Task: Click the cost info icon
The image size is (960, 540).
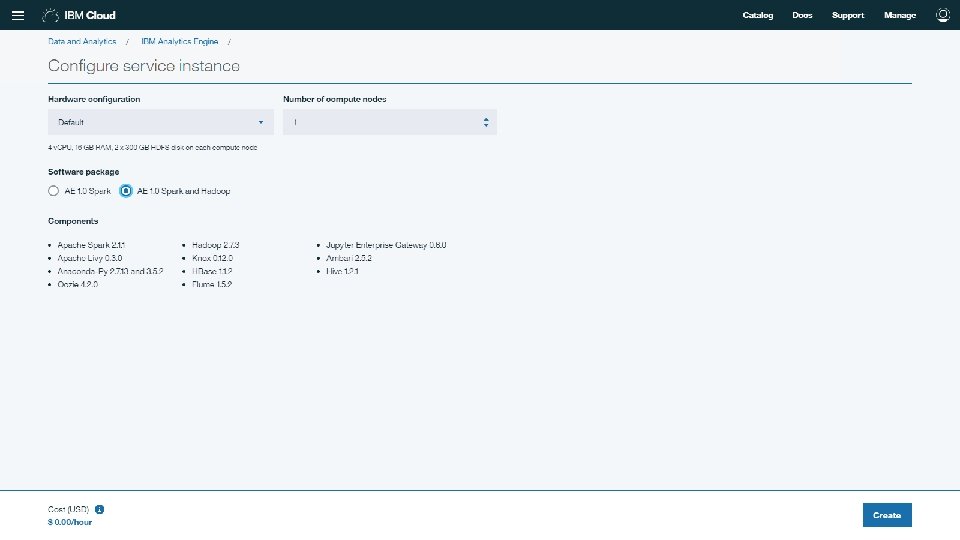Action: click(x=99, y=509)
